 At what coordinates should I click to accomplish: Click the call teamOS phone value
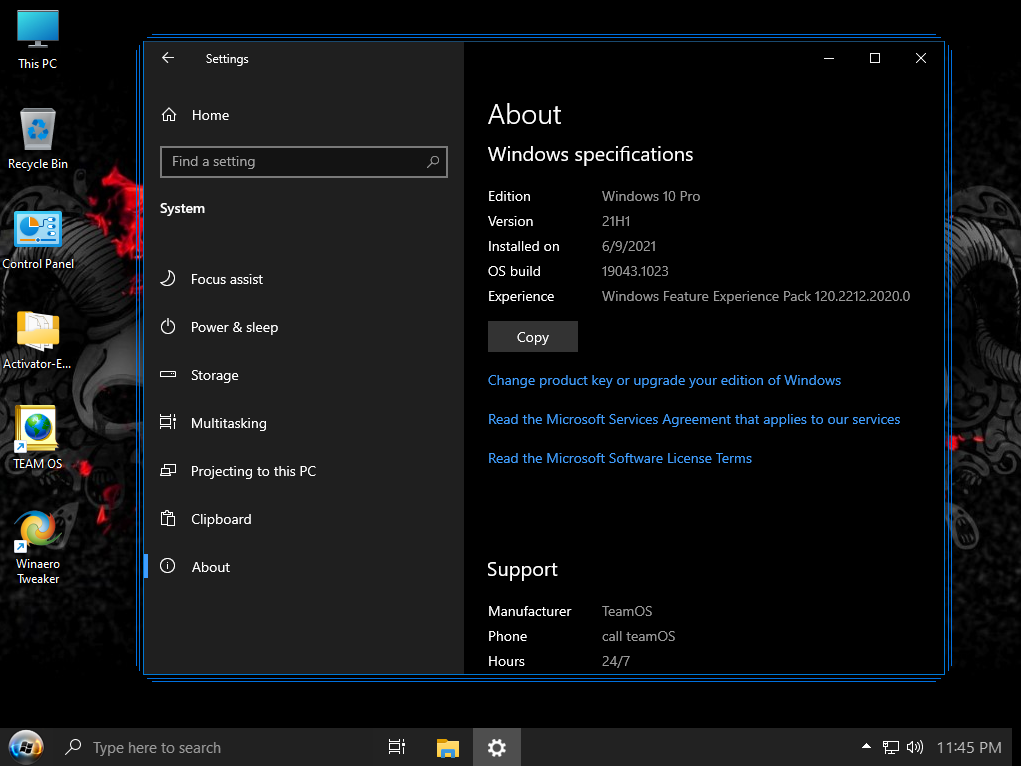(638, 636)
